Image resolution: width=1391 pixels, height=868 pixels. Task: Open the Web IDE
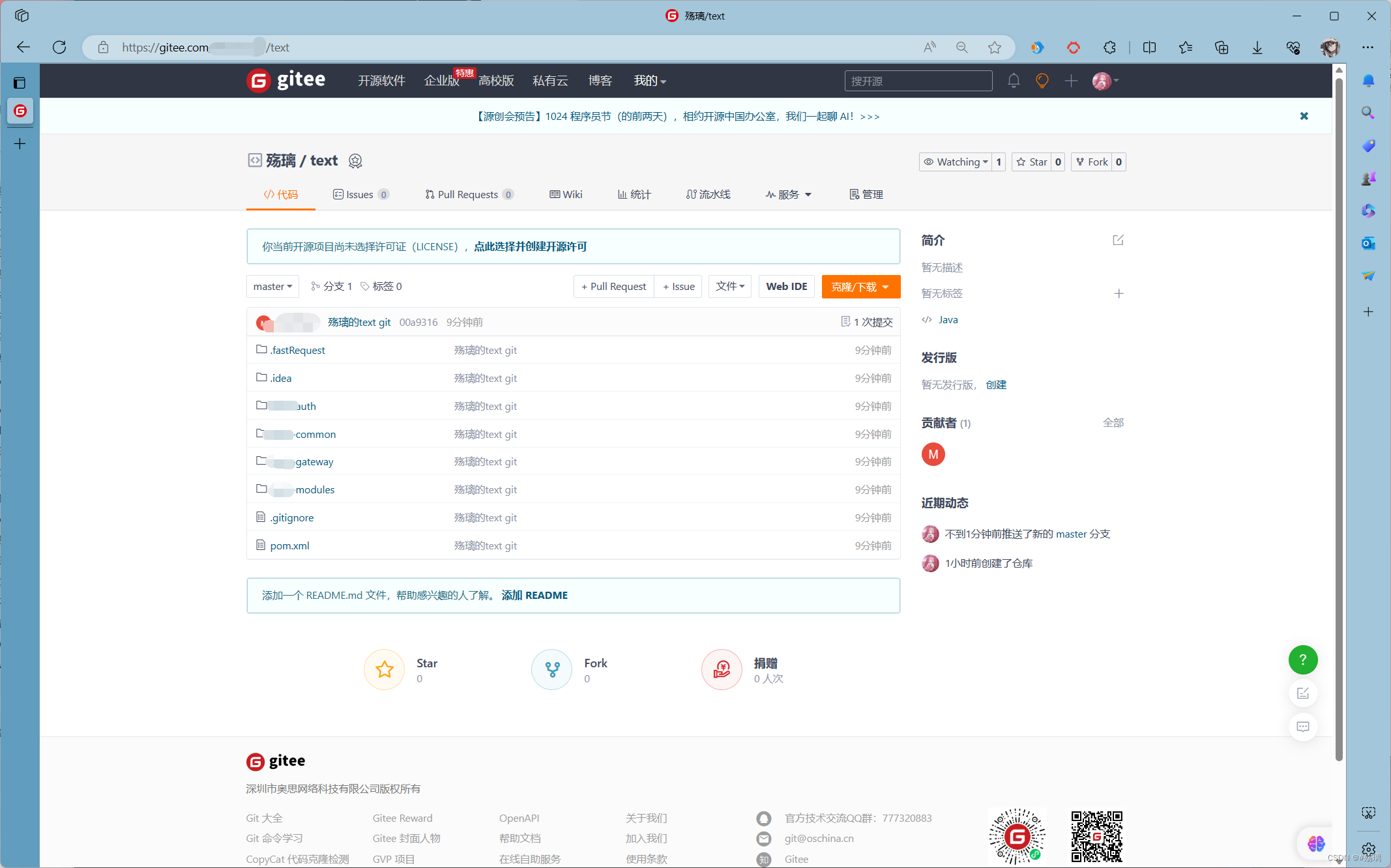[x=786, y=286]
